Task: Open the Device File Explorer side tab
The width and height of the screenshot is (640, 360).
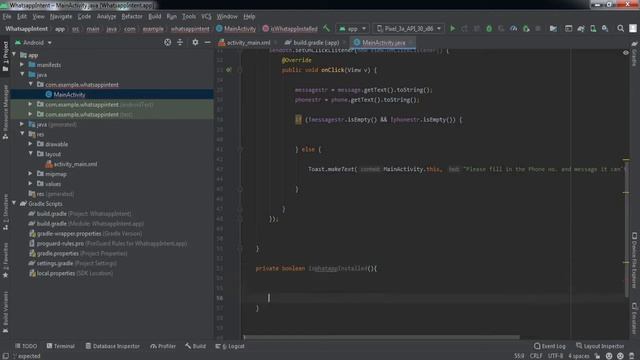Action: point(634,260)
